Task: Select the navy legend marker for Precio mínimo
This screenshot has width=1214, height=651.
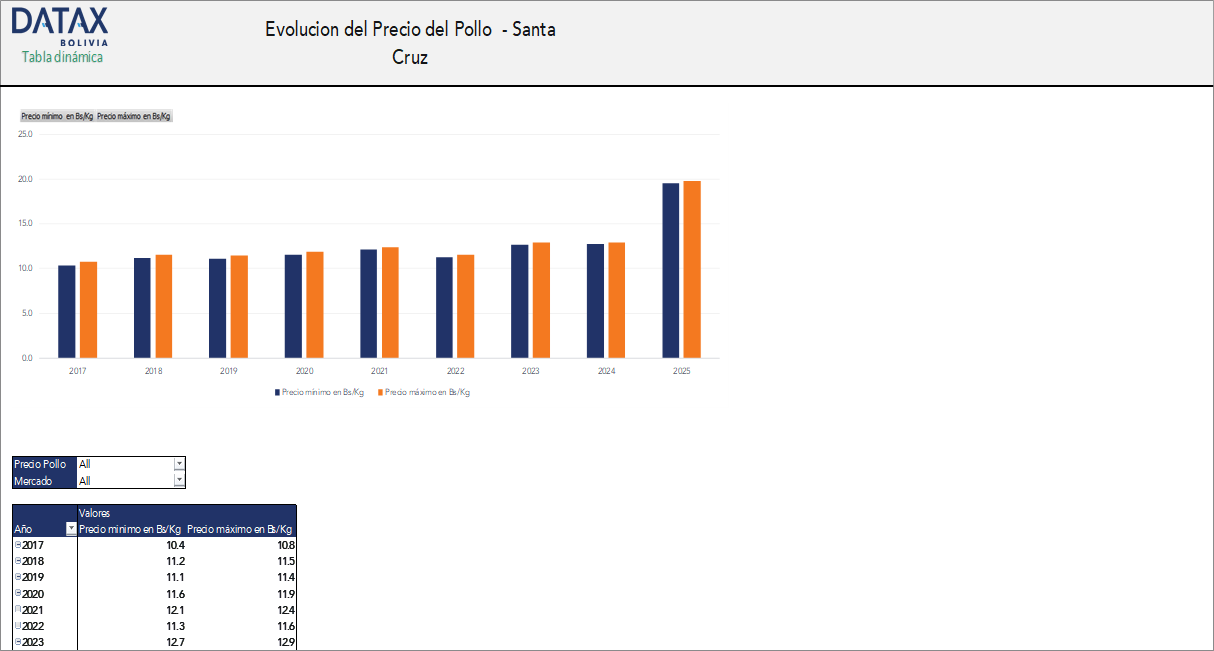Action: point(277,391)
